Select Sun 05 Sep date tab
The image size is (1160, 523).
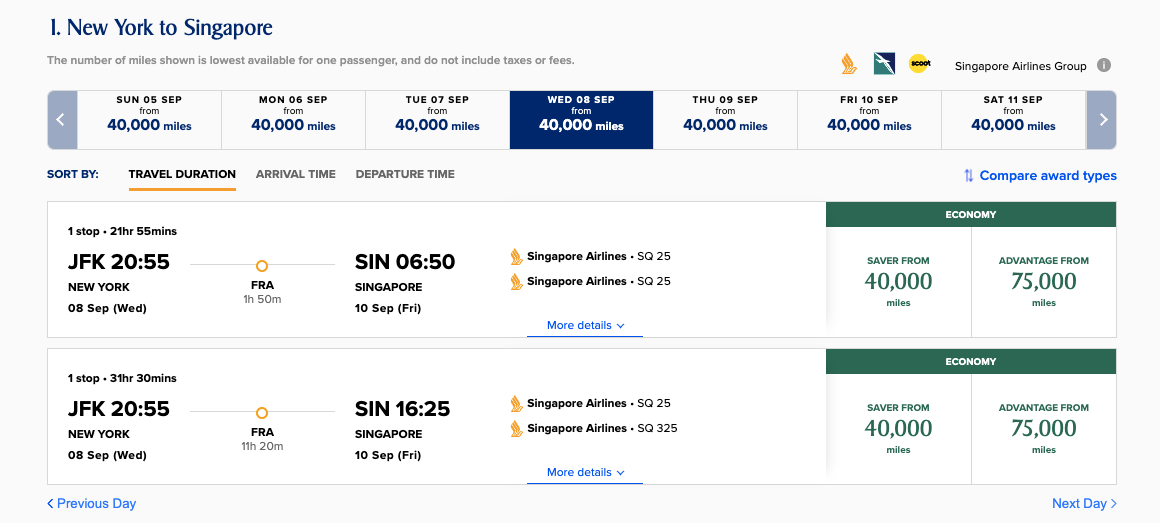[149, 120]
